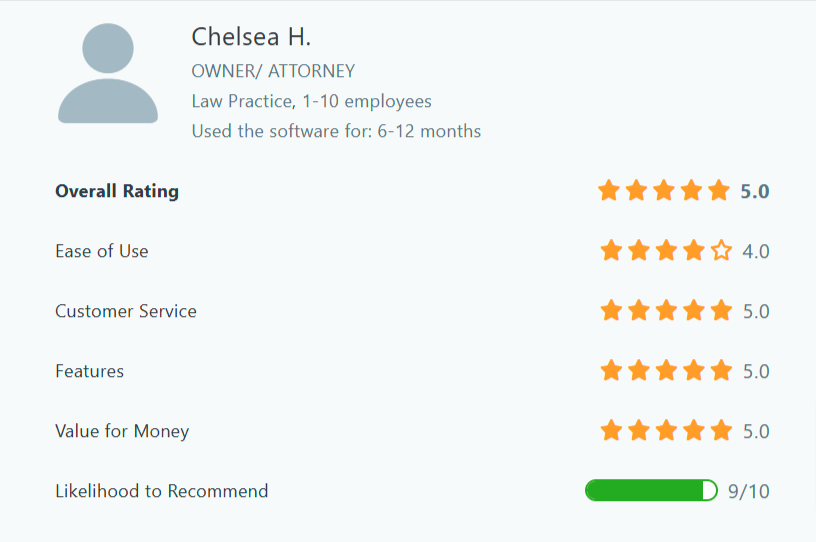Click the Law Practice, 1-10 employees text
This screenshot has height=542, width=816.
pos(311,101)
